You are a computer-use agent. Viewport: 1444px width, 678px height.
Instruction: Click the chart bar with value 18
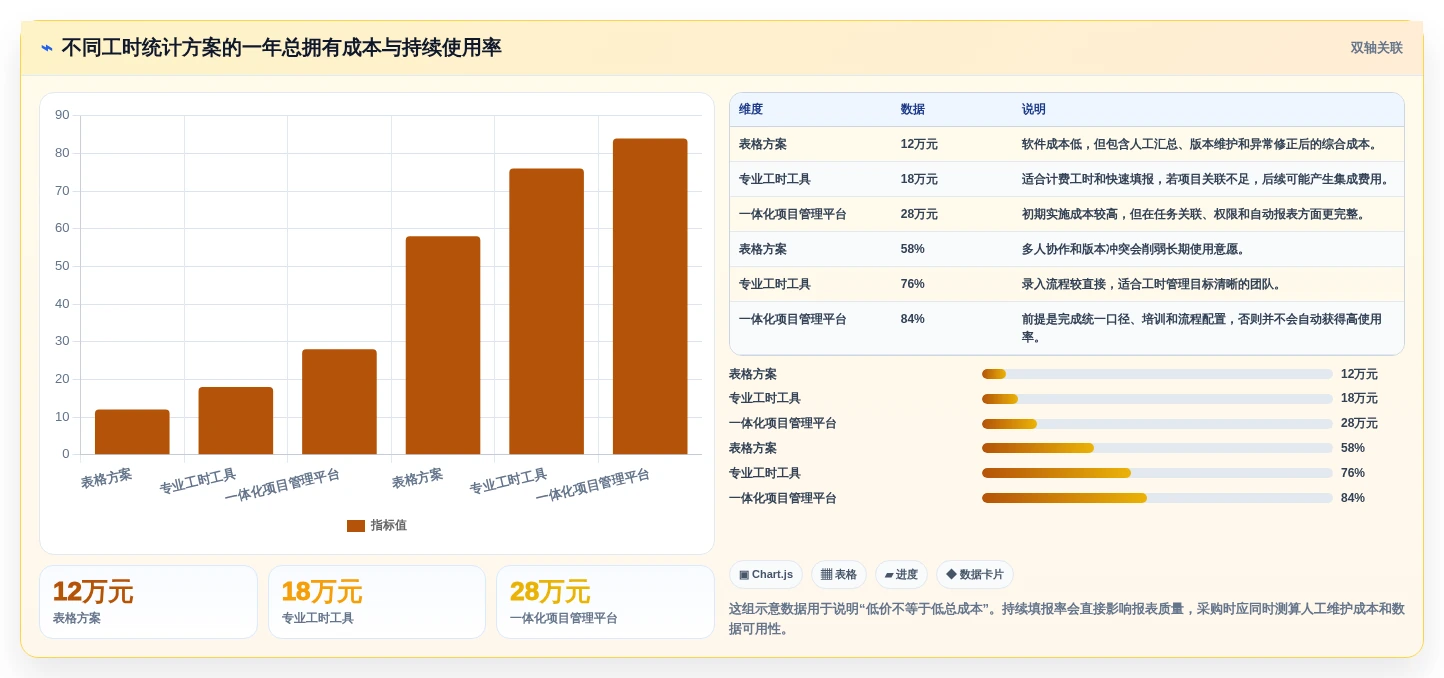click(236, 421)
